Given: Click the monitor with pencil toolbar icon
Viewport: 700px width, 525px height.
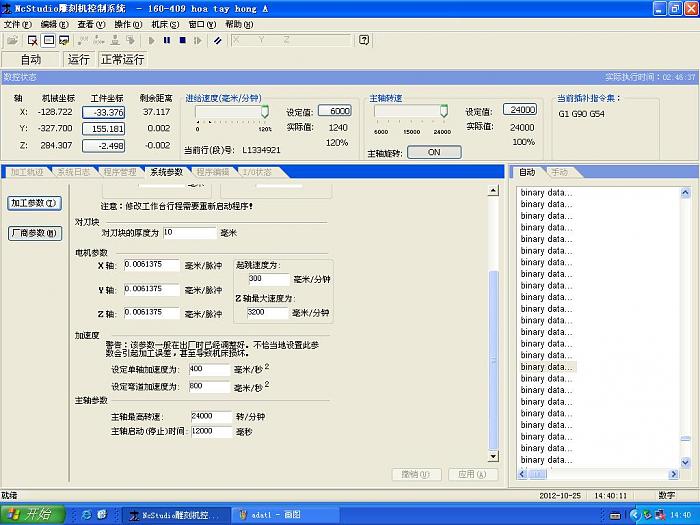Looking at the screenshot, I should [x=64, y=41].
